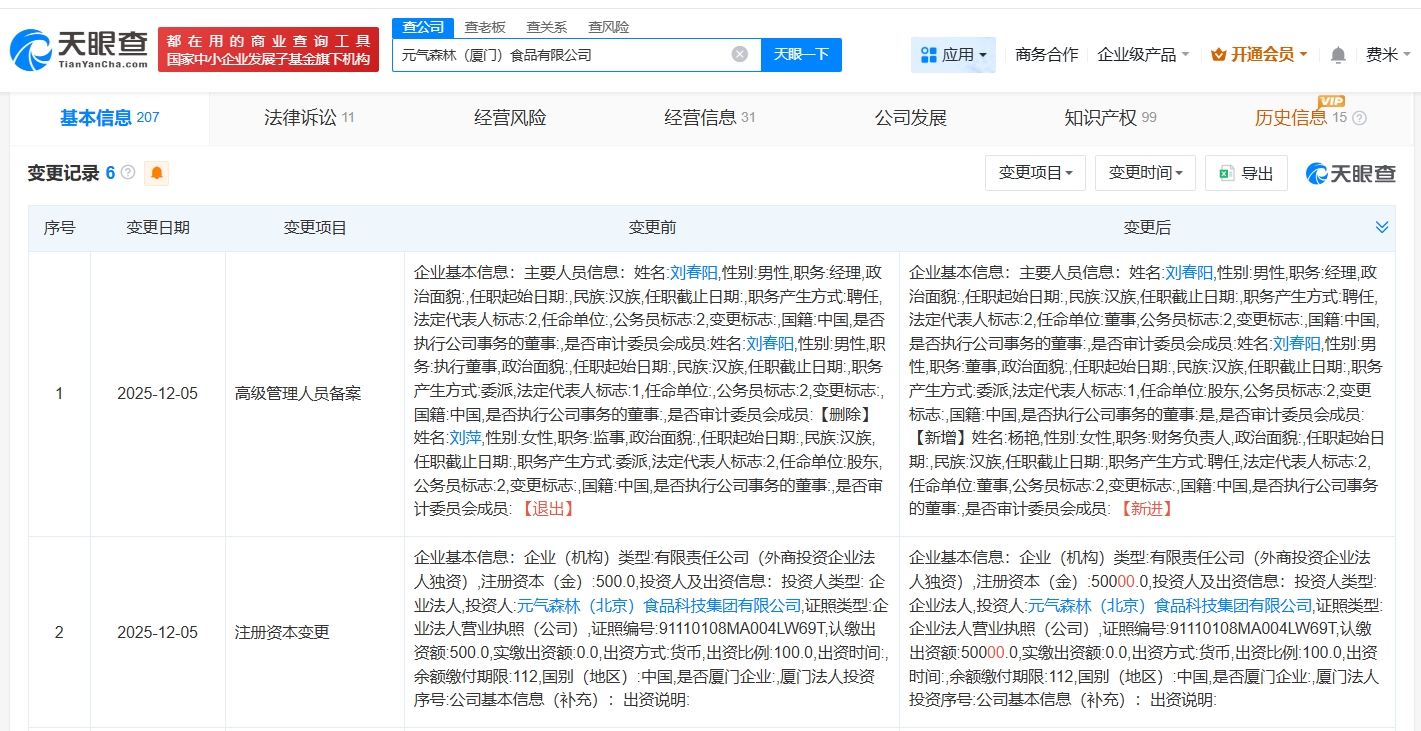1421x731 pixels.
Task: Clear the search box with X icon
Action: (739, 54)
